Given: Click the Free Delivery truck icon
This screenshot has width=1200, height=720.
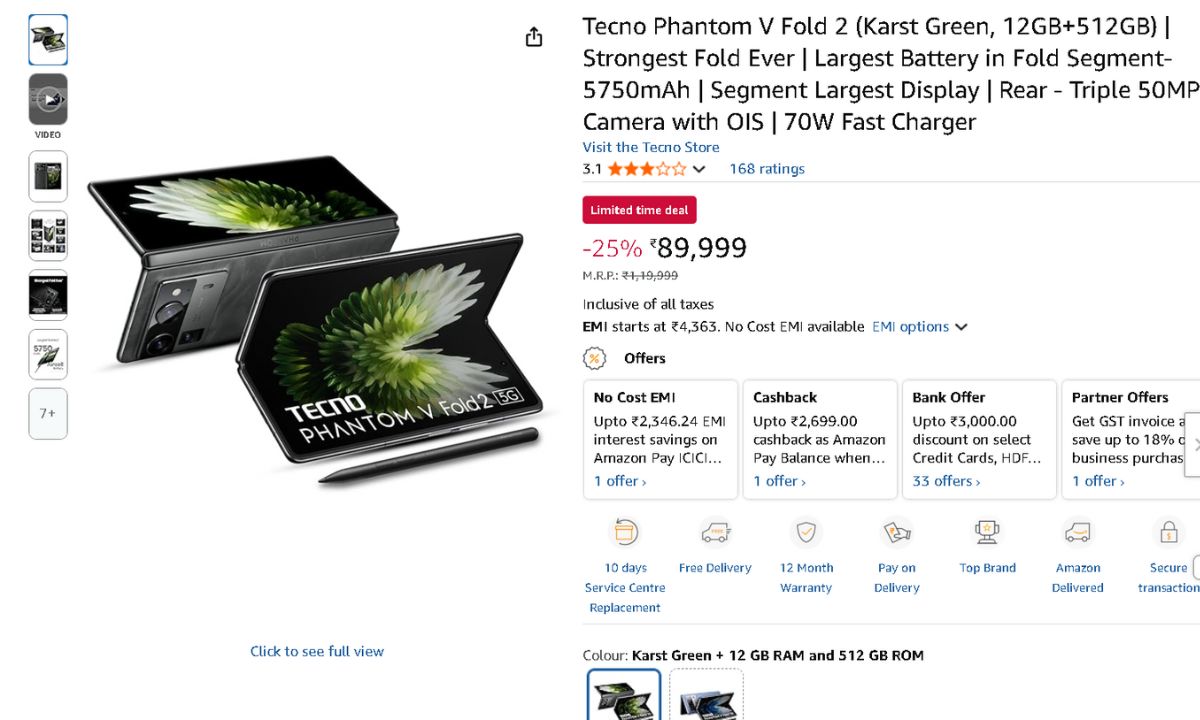Looking at the screenshot, I should point(715,532).
